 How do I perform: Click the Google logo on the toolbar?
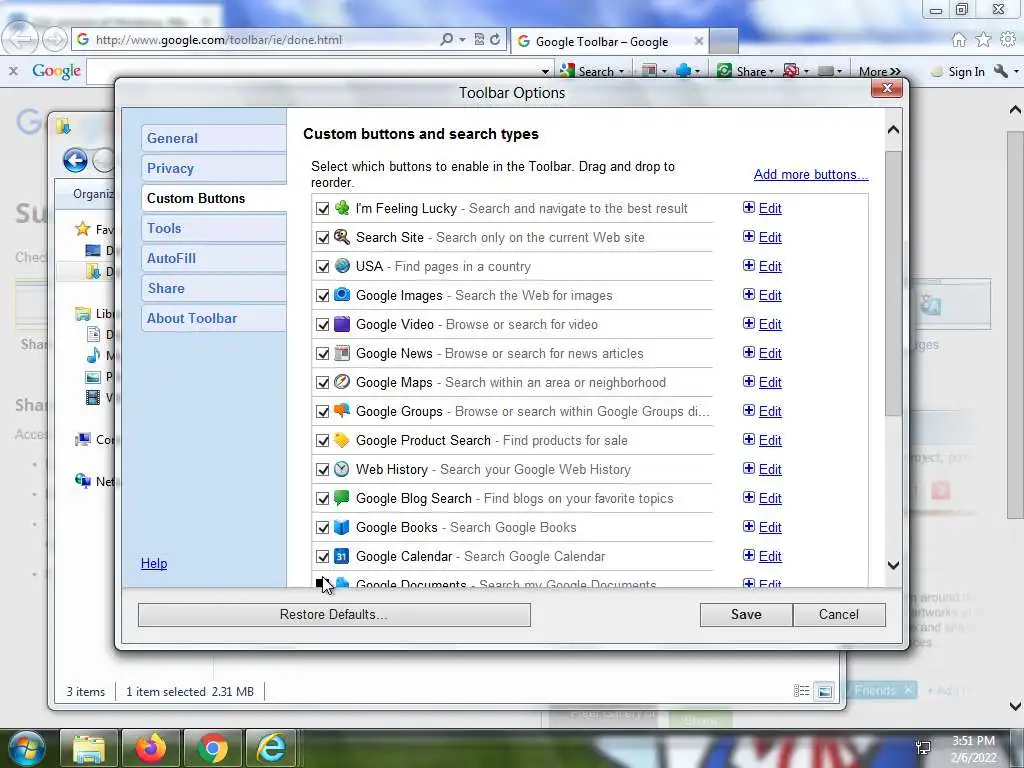click(x=57, y=71)
